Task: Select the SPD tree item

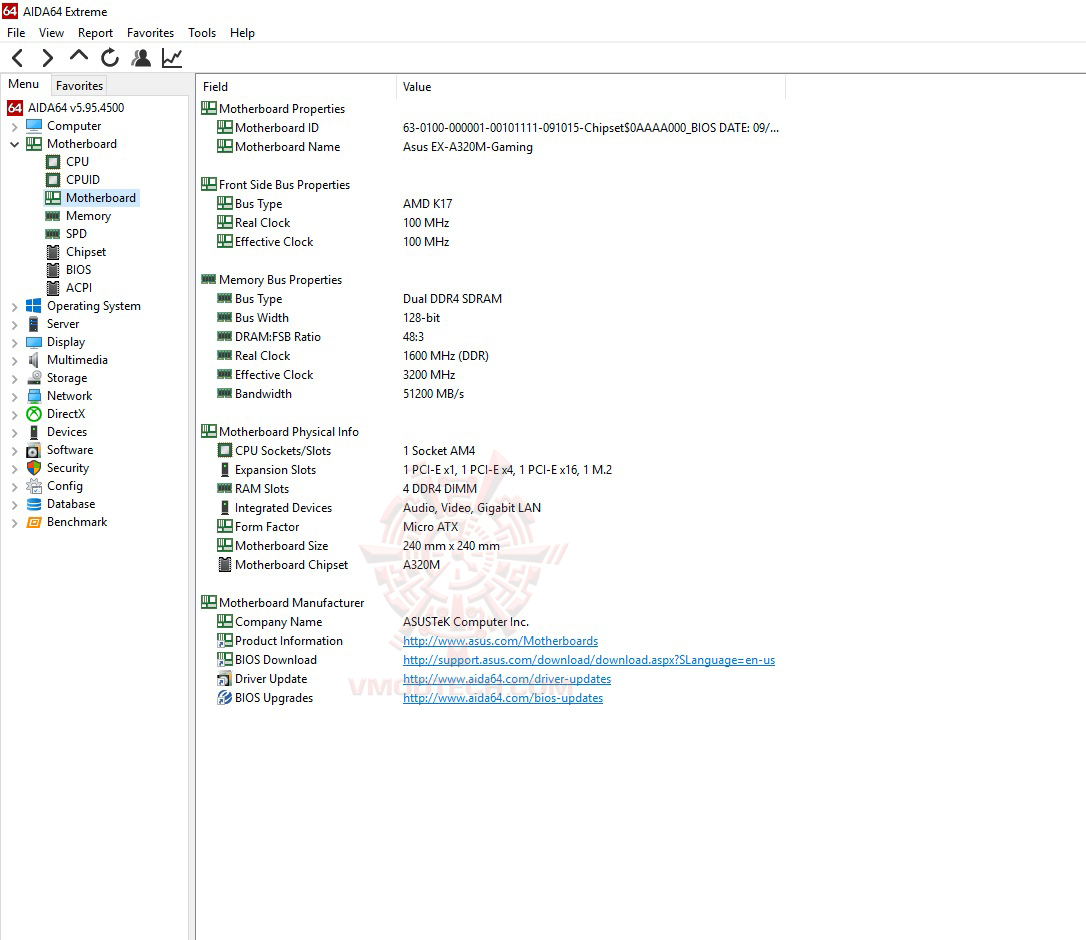Action: click(x=76, y=233)
